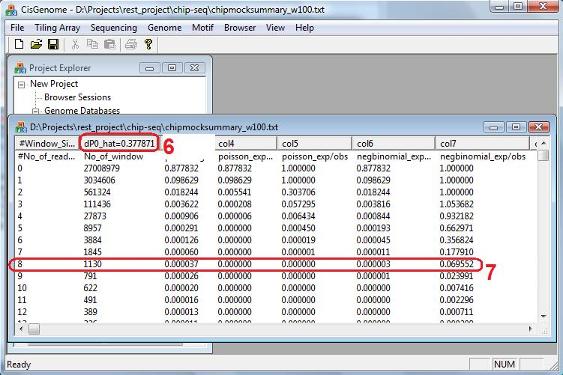Click cell value 1.053682 in negbinomial_exp/obs column

click(456, 204)
